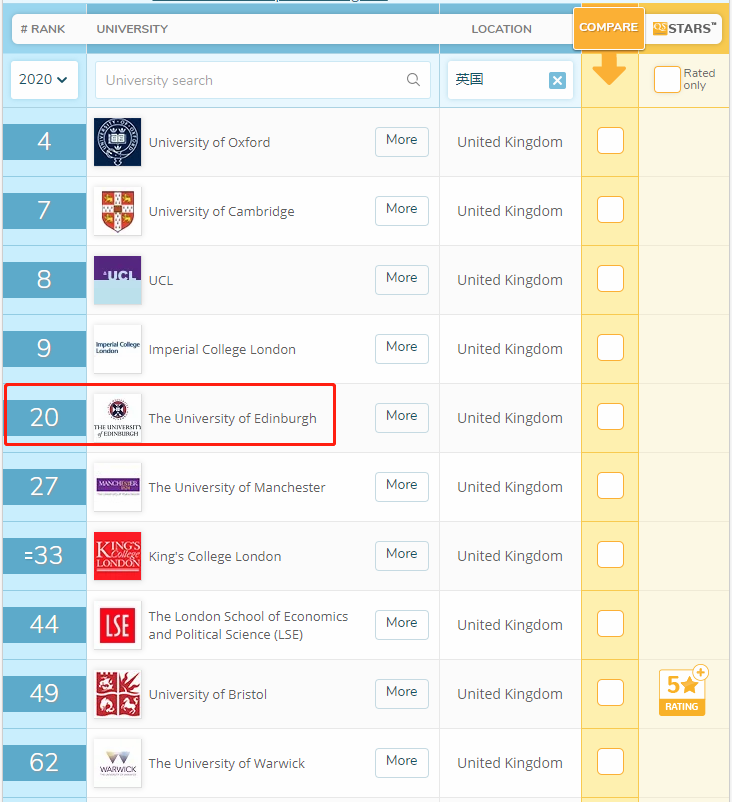
Task: Tick compare checkbox for University of Manchester
Action: [x=610, y=486]
